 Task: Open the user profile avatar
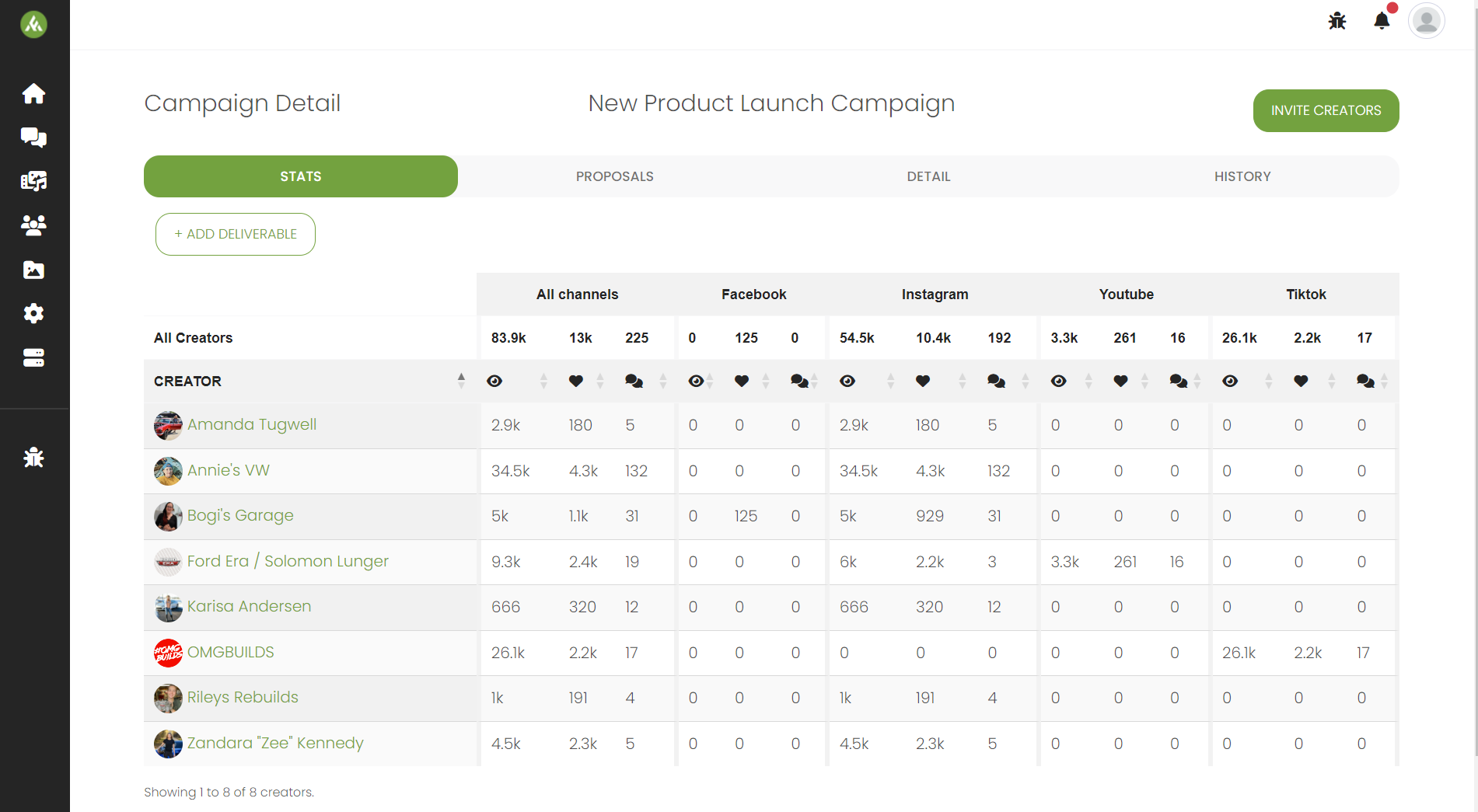[x=1426, y=21]
